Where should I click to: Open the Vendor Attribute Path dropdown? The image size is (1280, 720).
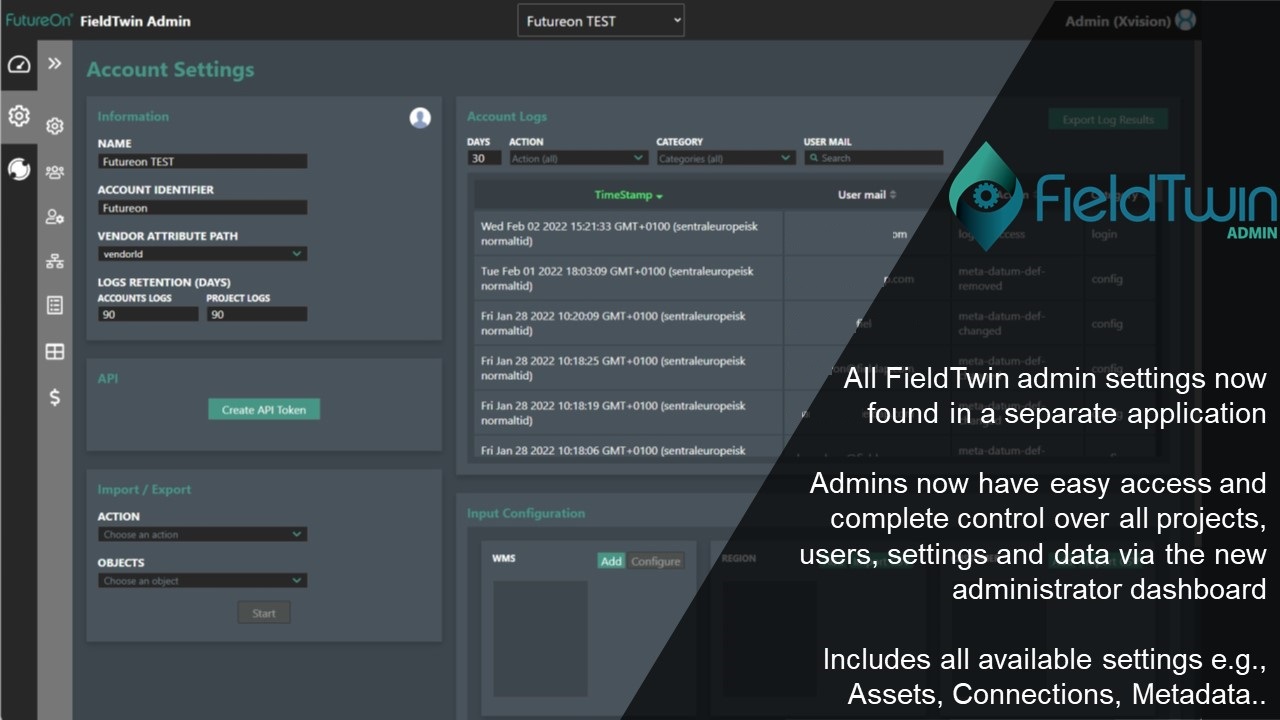203,254
